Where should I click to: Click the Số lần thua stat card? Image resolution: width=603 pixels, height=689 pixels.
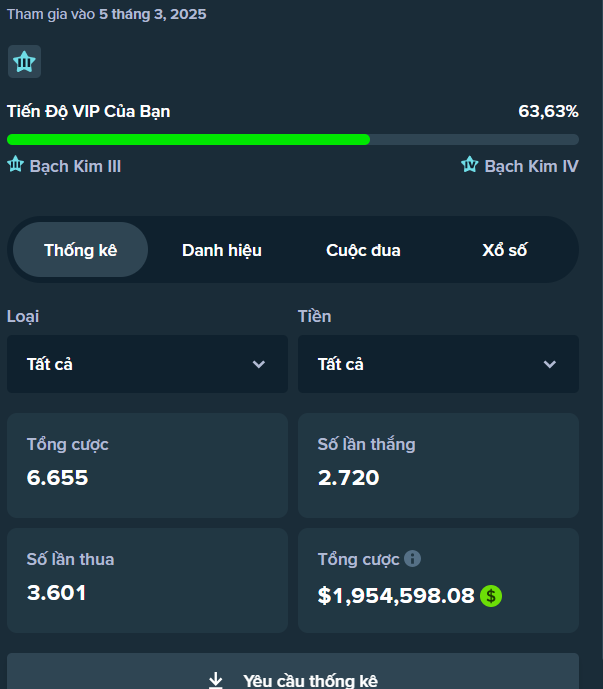(147, 580)
